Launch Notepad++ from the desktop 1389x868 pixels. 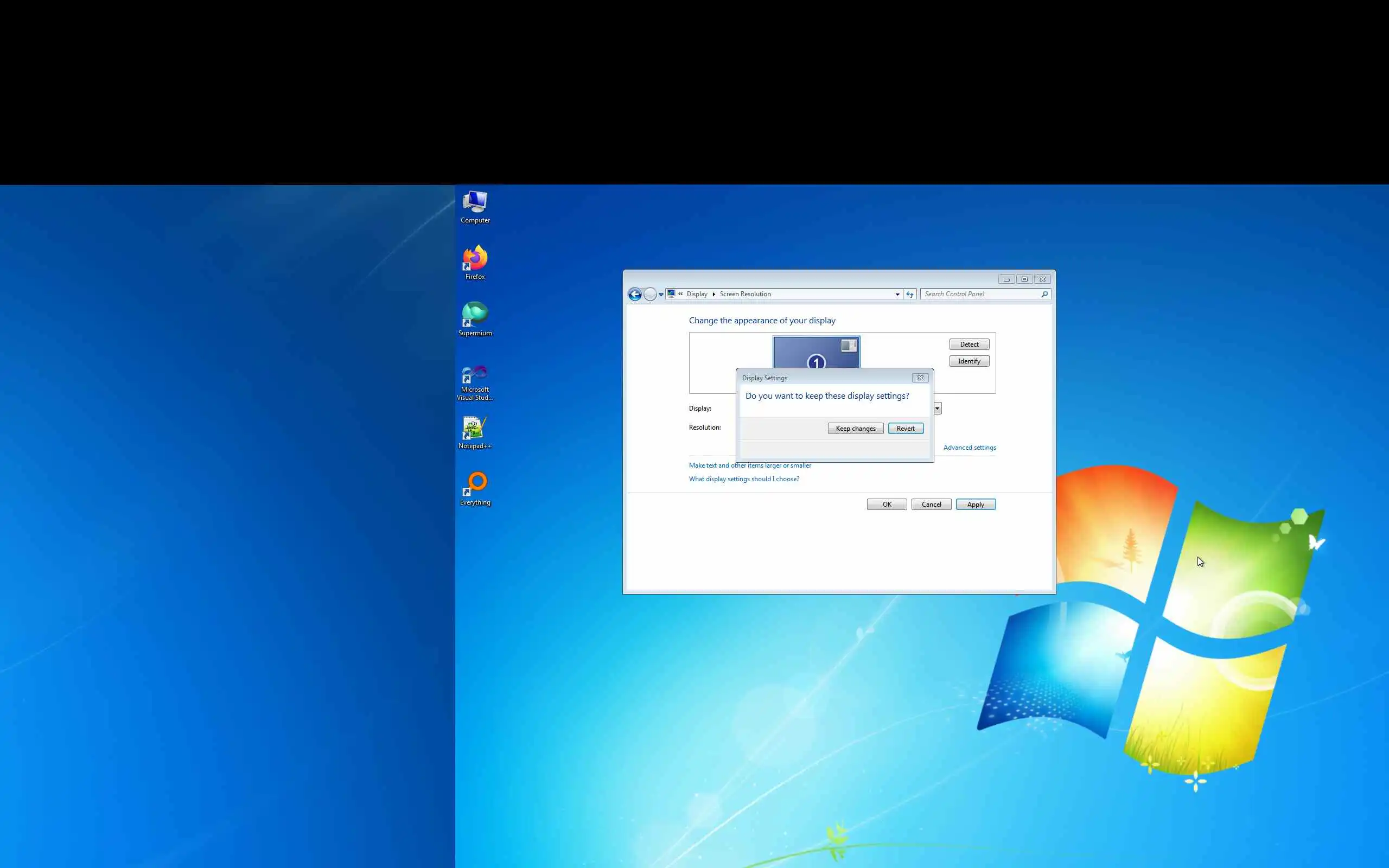[475, 431]
